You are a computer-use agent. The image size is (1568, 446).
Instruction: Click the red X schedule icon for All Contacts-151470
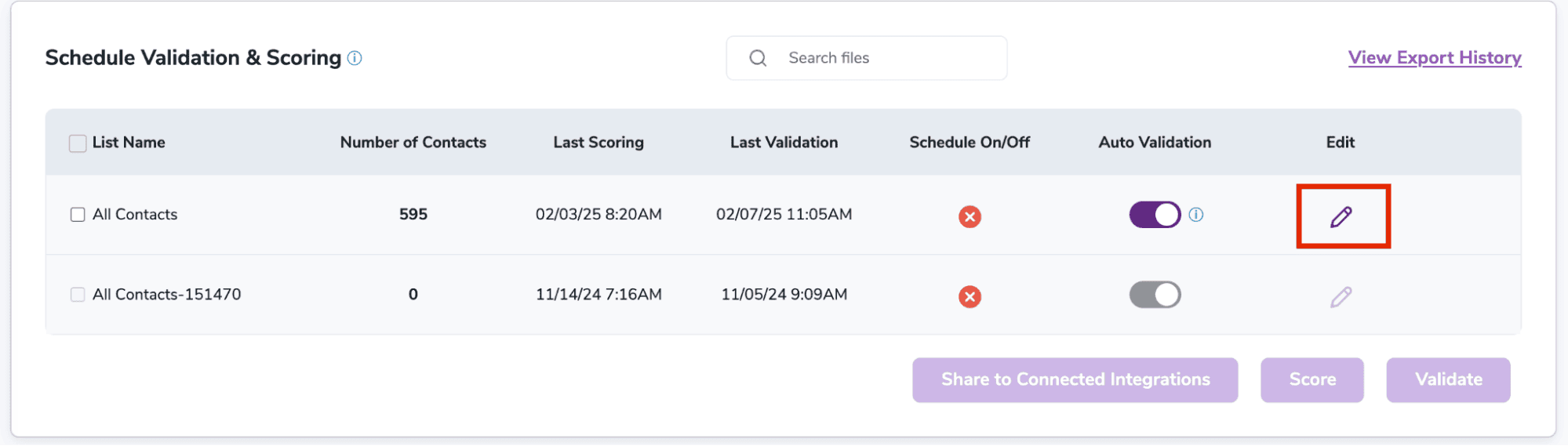click(970, 296)
